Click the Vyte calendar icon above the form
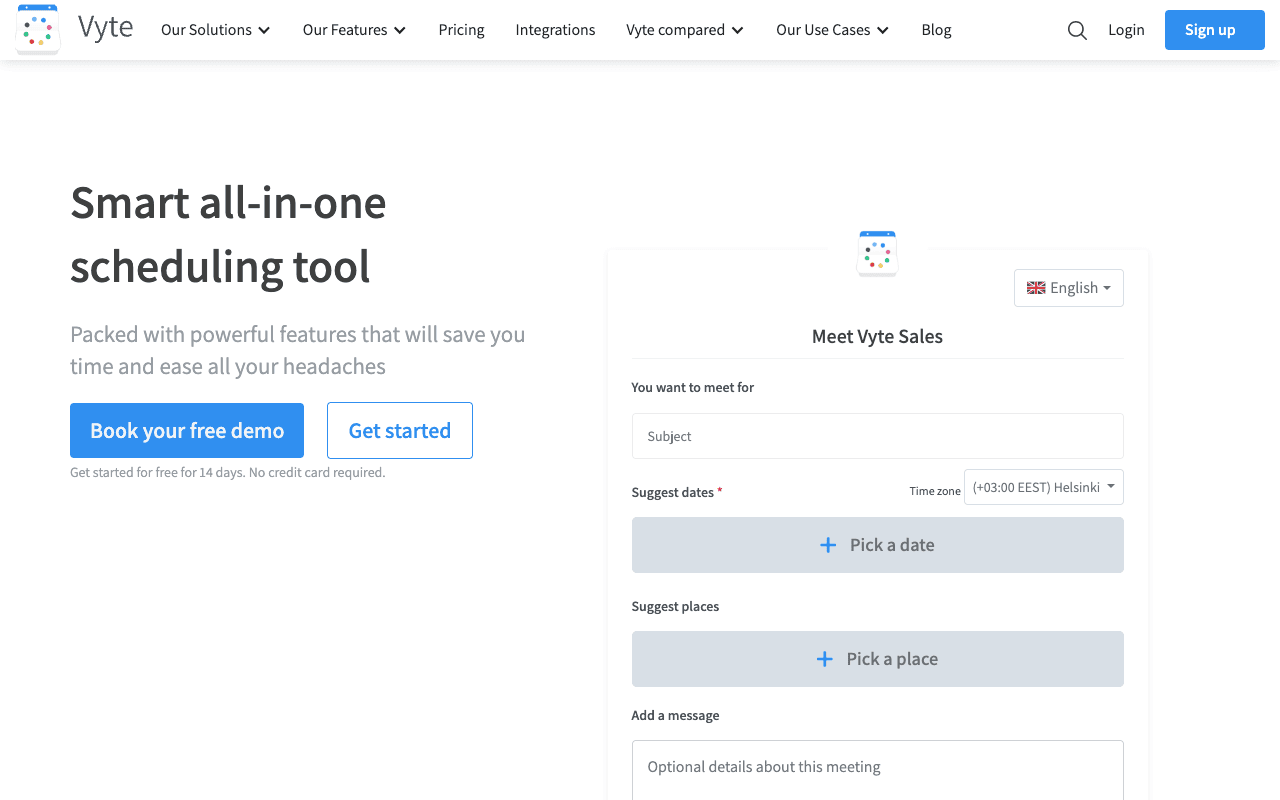1280x800 pixels. 878,253
